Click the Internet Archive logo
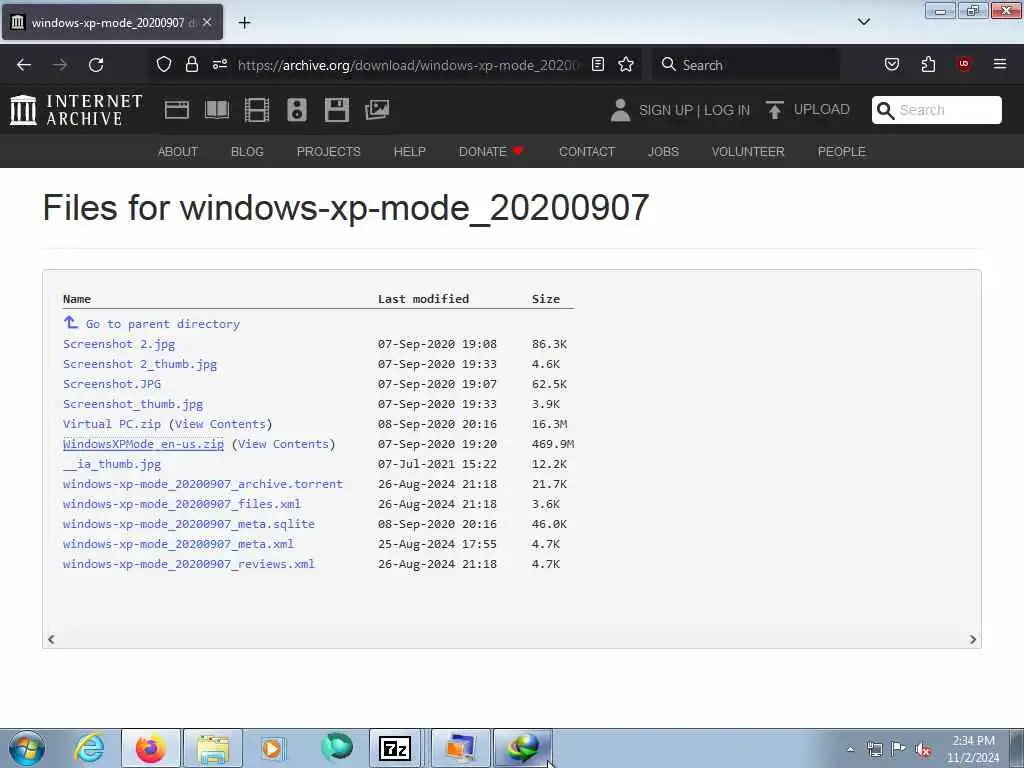 tap(76, 110)
